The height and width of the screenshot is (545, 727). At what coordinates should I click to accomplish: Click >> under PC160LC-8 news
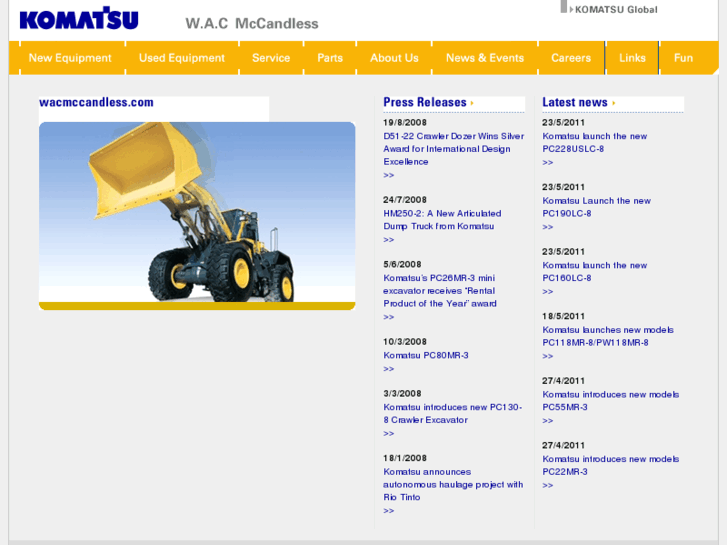click(548, 292)
